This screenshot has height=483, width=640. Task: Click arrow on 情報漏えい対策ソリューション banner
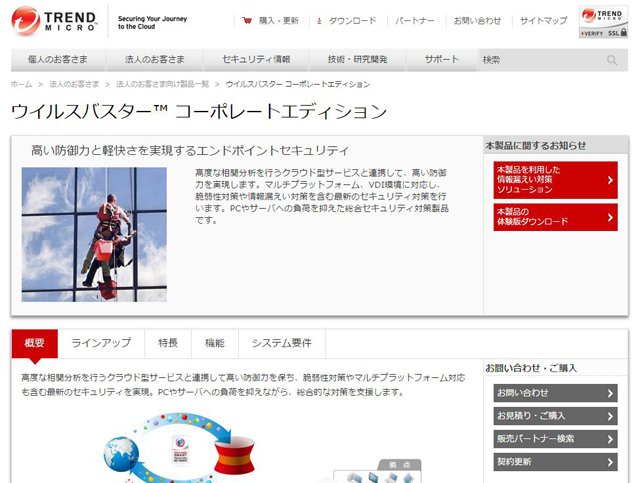coord(610,180)
